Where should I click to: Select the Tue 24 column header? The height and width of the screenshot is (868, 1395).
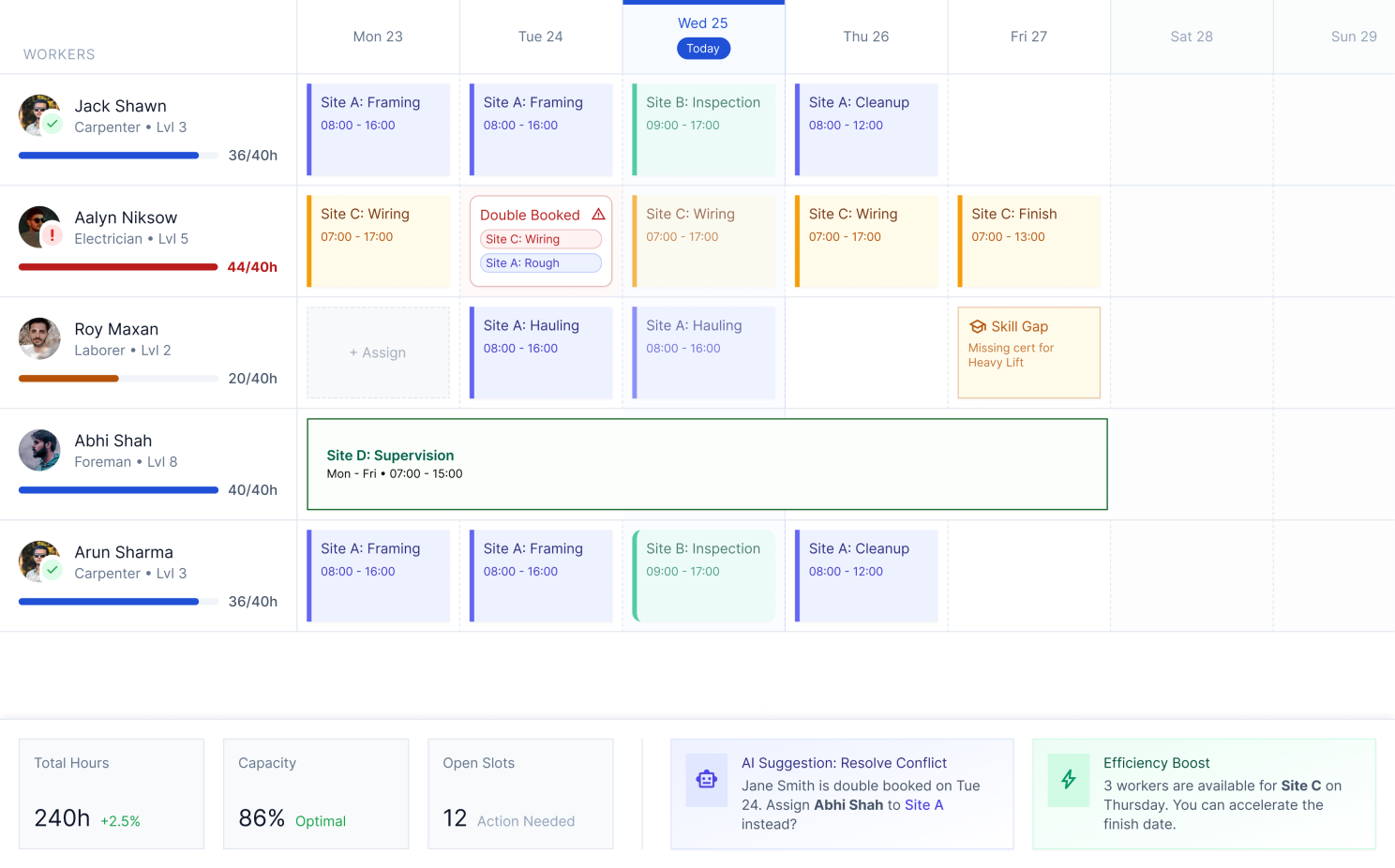541,37
